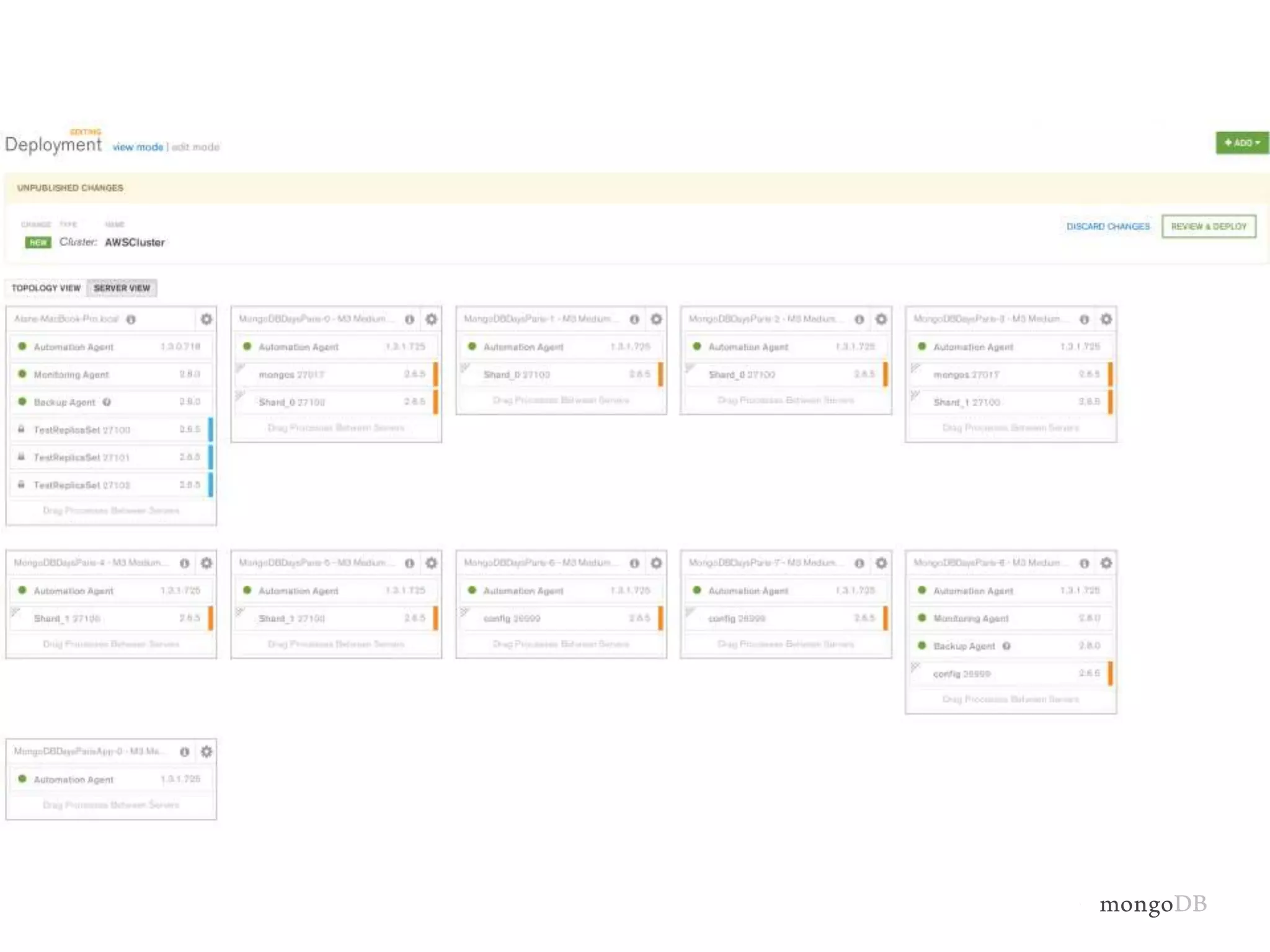Select config 26999 process on Paris-7
The image size is (1270, 952).
click(787, 619)
